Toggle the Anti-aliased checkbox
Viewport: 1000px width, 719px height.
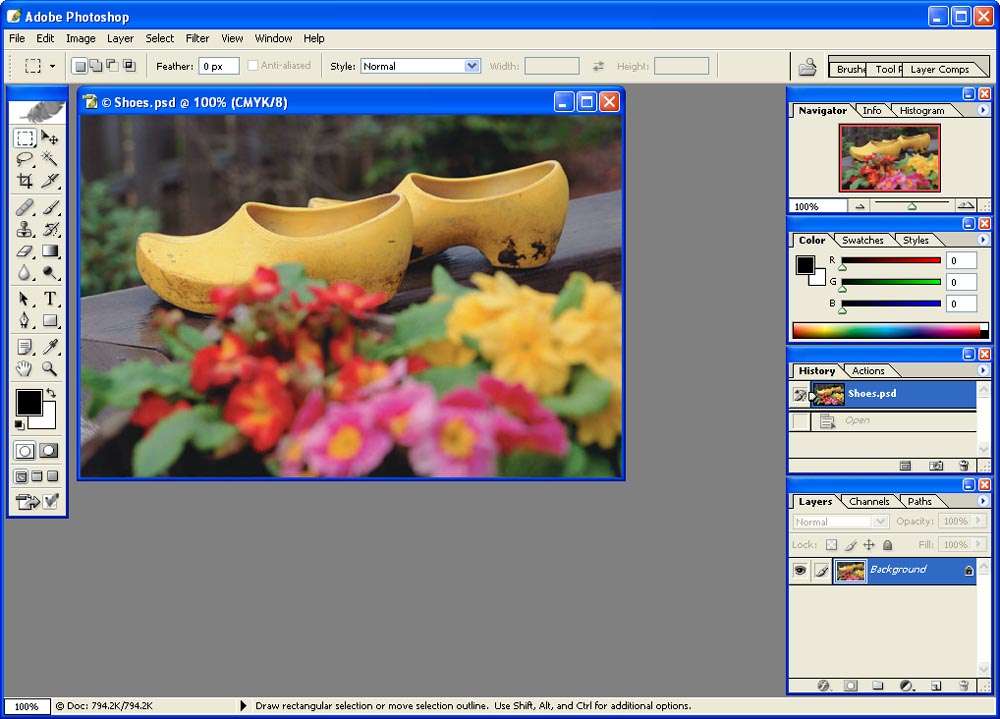[x=253, y=66]
